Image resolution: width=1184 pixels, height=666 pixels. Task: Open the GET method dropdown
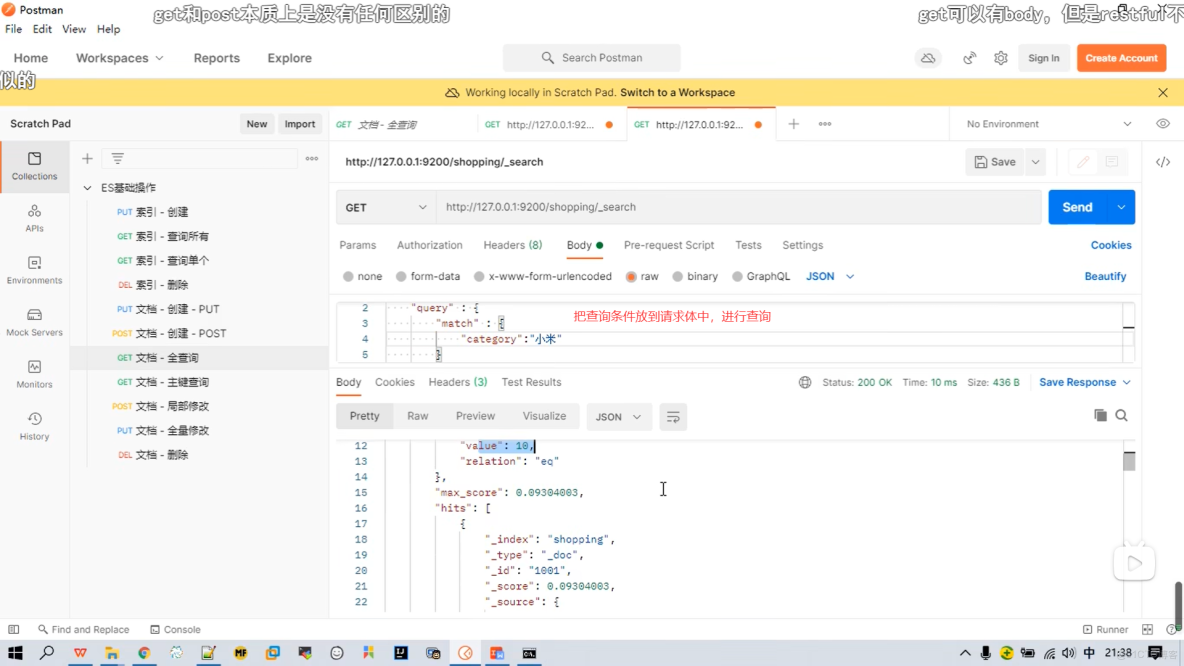[385, 206]
